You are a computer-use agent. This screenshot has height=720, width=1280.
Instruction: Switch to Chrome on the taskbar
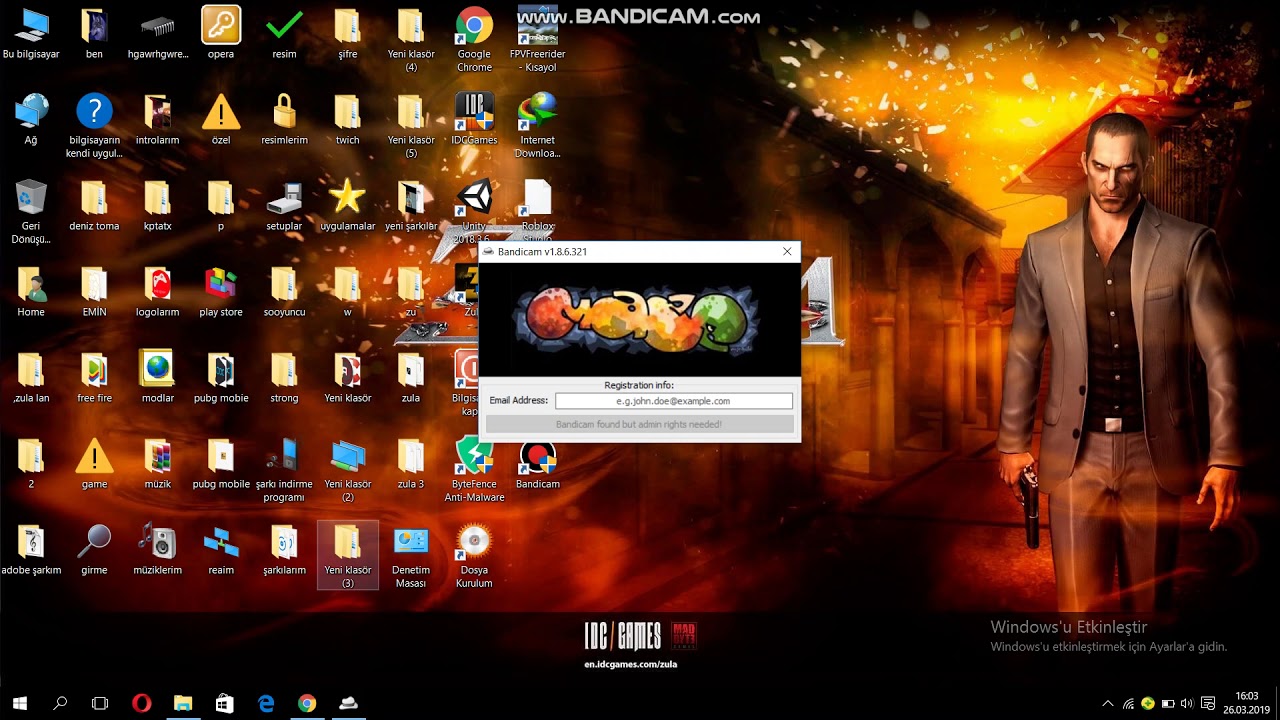pyautogui.click(x=307, y=703)
